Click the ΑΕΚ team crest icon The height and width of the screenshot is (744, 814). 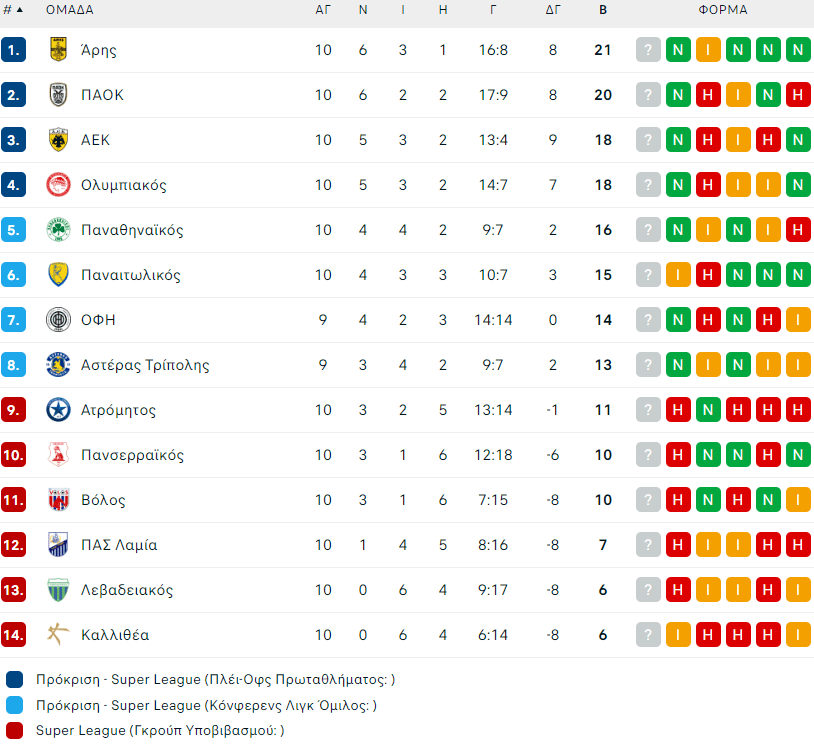click(x=58, y=140)
